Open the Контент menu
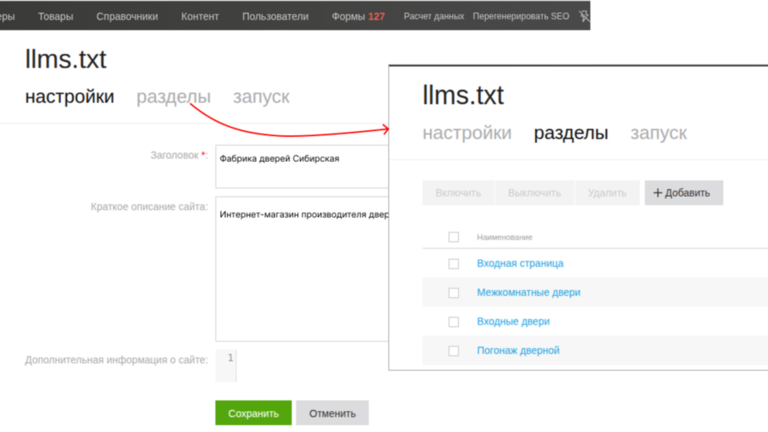The image size is (768, 432). pyautogui.click(x=200, y=16)
